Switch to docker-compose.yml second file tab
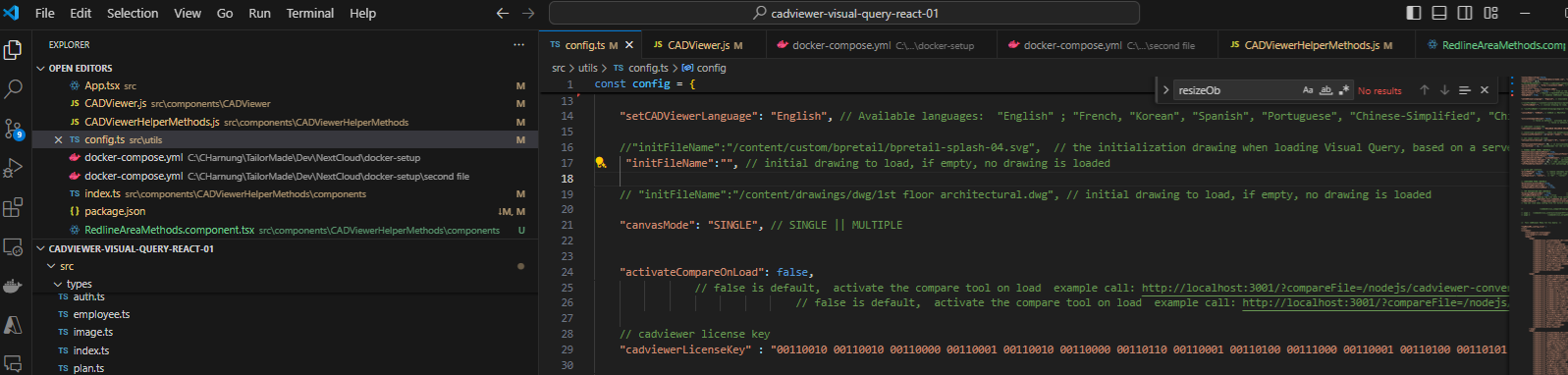Screen dimensions: 1568x375 (1108, 45)
